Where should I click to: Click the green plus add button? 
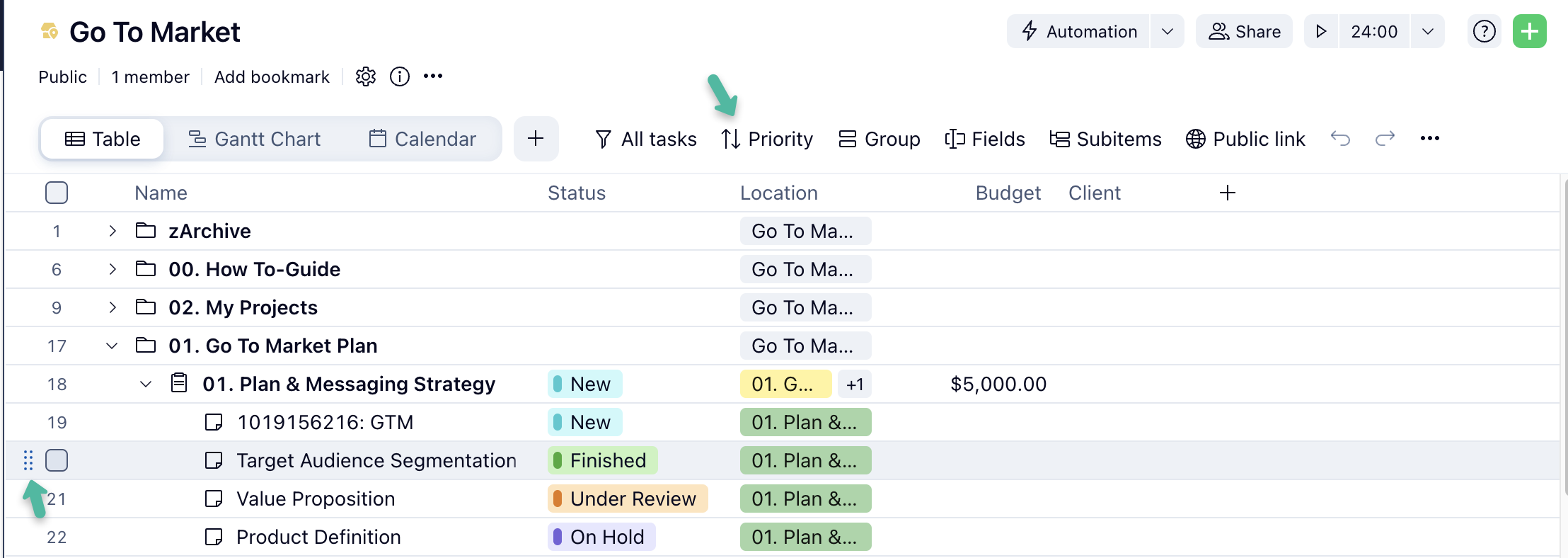[x=1529, y=32]
